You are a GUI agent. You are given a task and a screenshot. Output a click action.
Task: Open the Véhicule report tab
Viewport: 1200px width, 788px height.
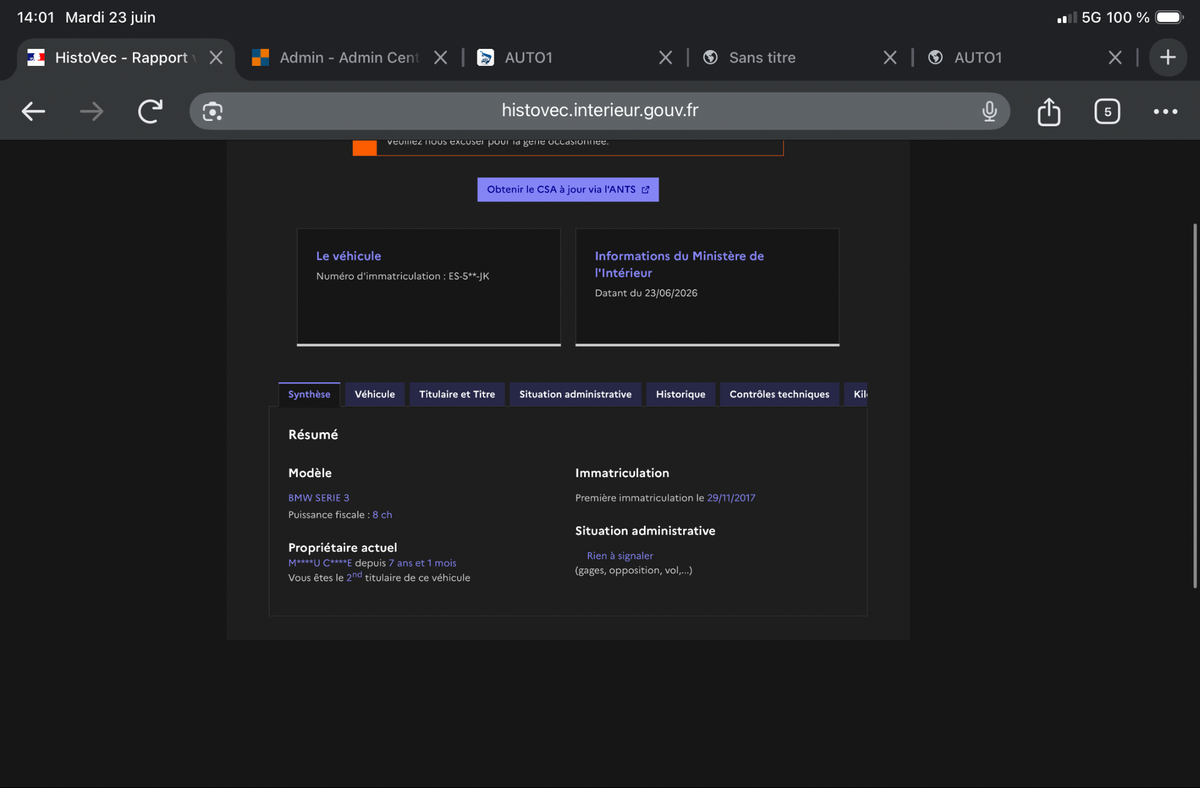(375, 394)
